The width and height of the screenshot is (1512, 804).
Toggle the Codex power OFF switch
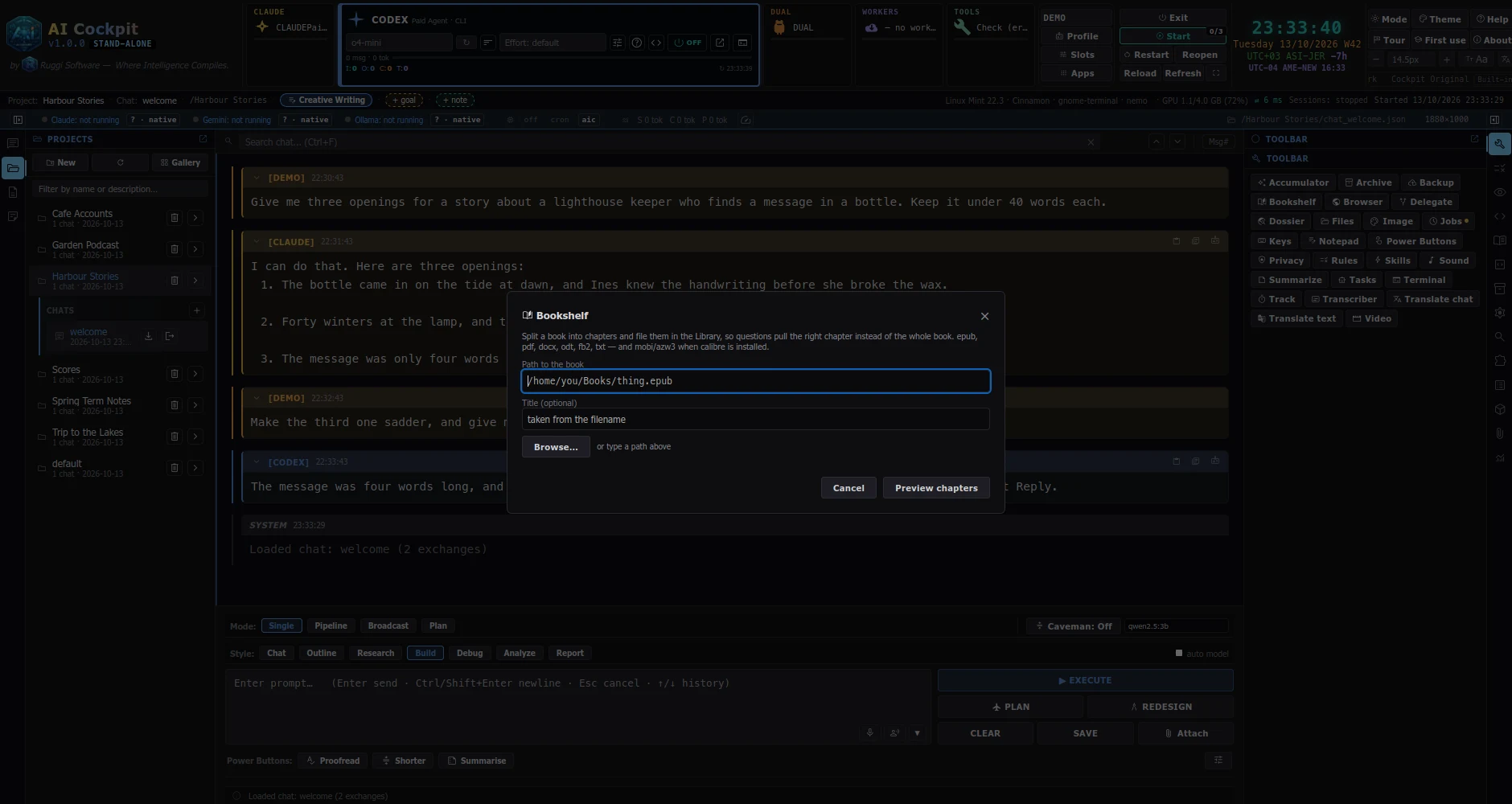688,43
